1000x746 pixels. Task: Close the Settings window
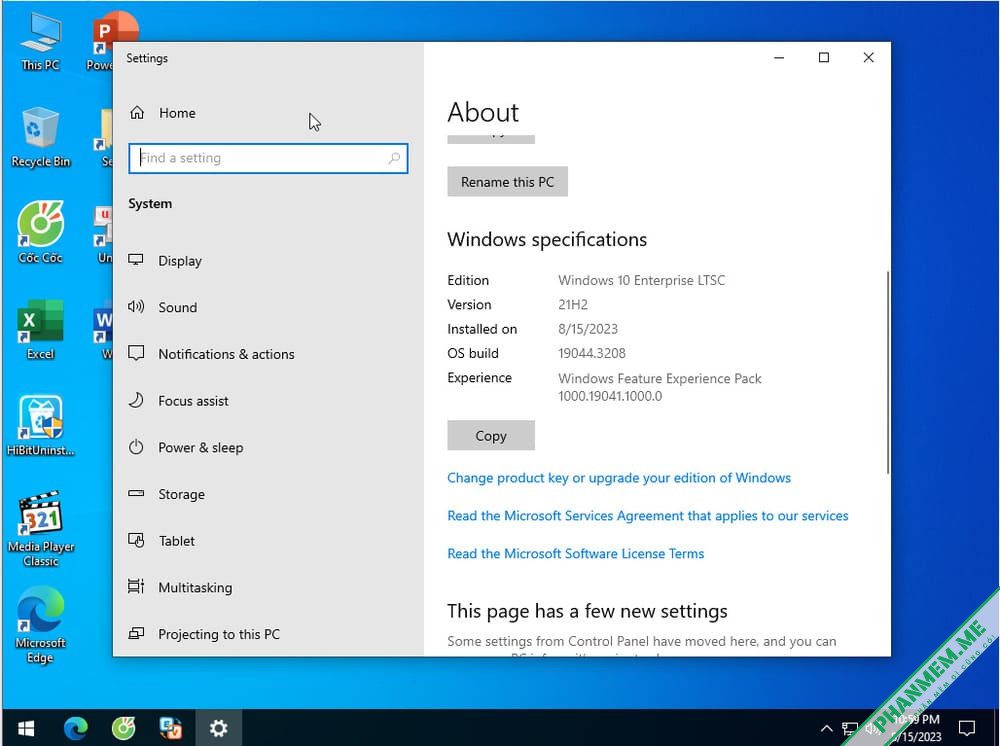[868, 57]
